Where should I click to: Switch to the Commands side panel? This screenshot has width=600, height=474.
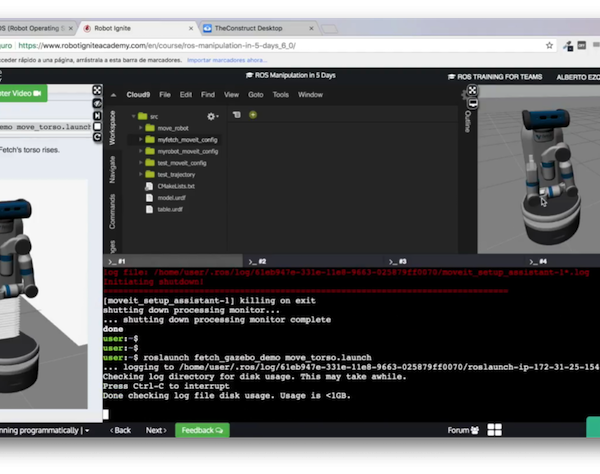click(112, 212)
